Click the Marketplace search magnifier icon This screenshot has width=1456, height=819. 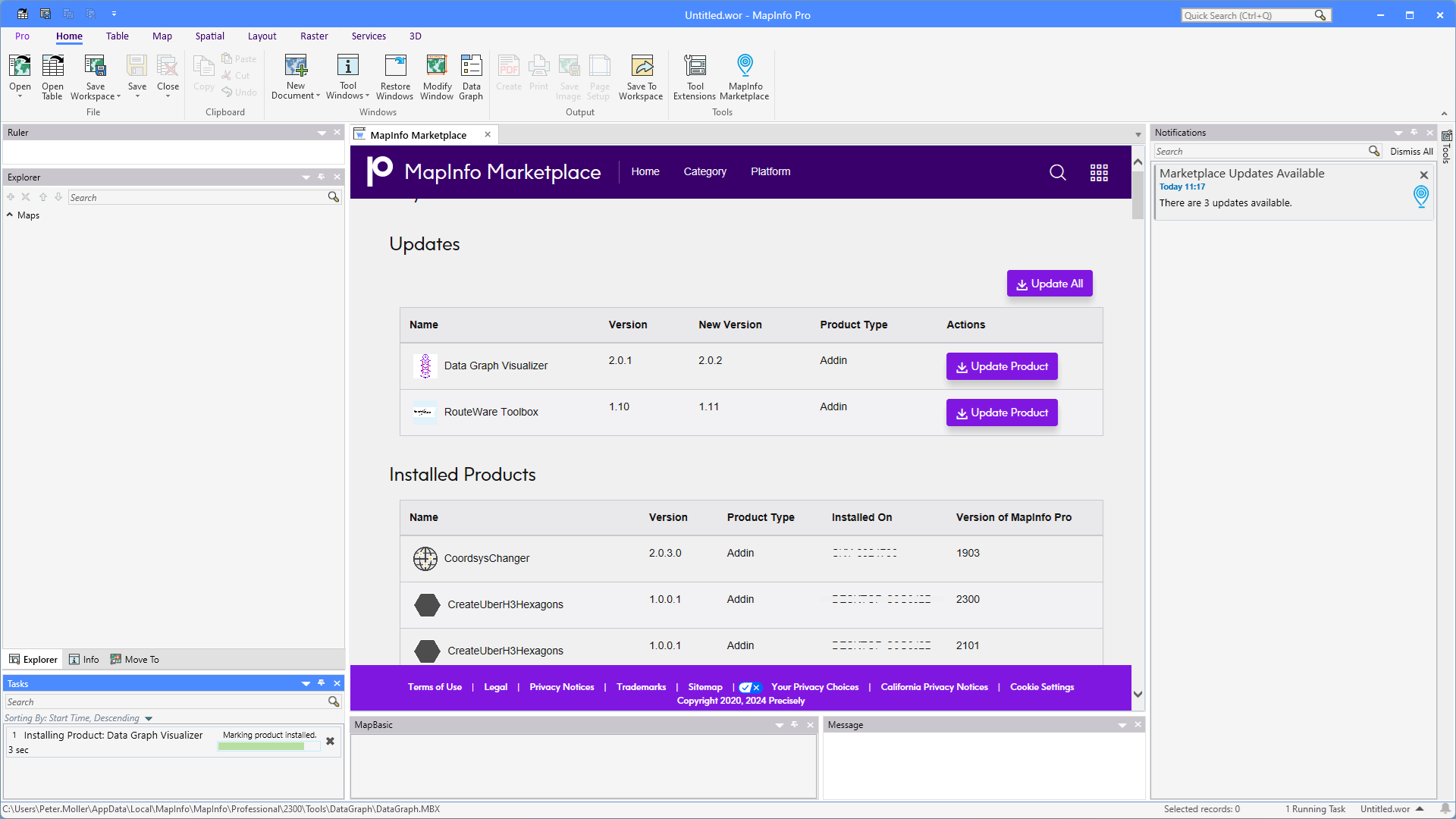click(1057, 172)
